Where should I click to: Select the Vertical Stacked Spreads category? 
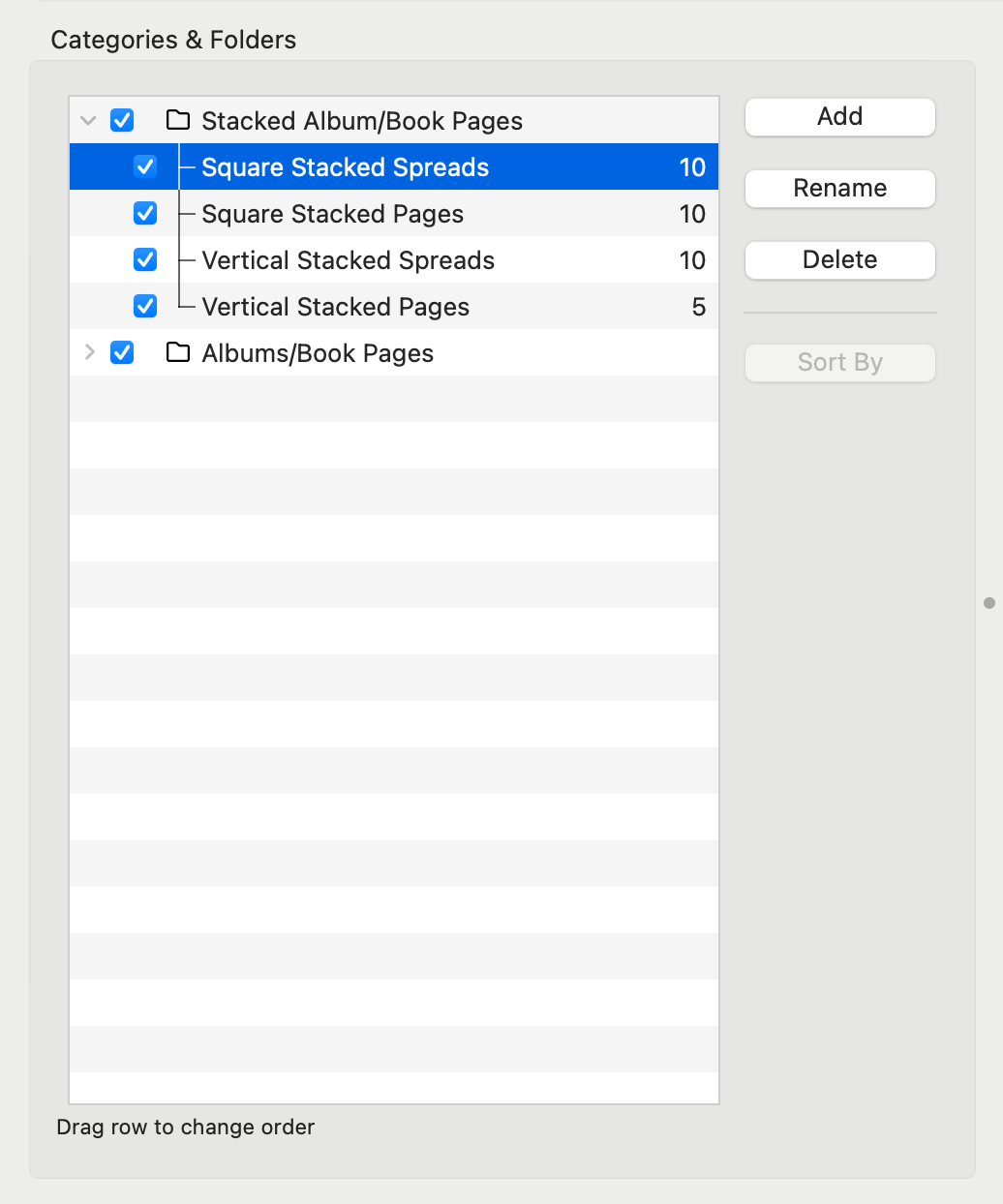tap(349, 260)
